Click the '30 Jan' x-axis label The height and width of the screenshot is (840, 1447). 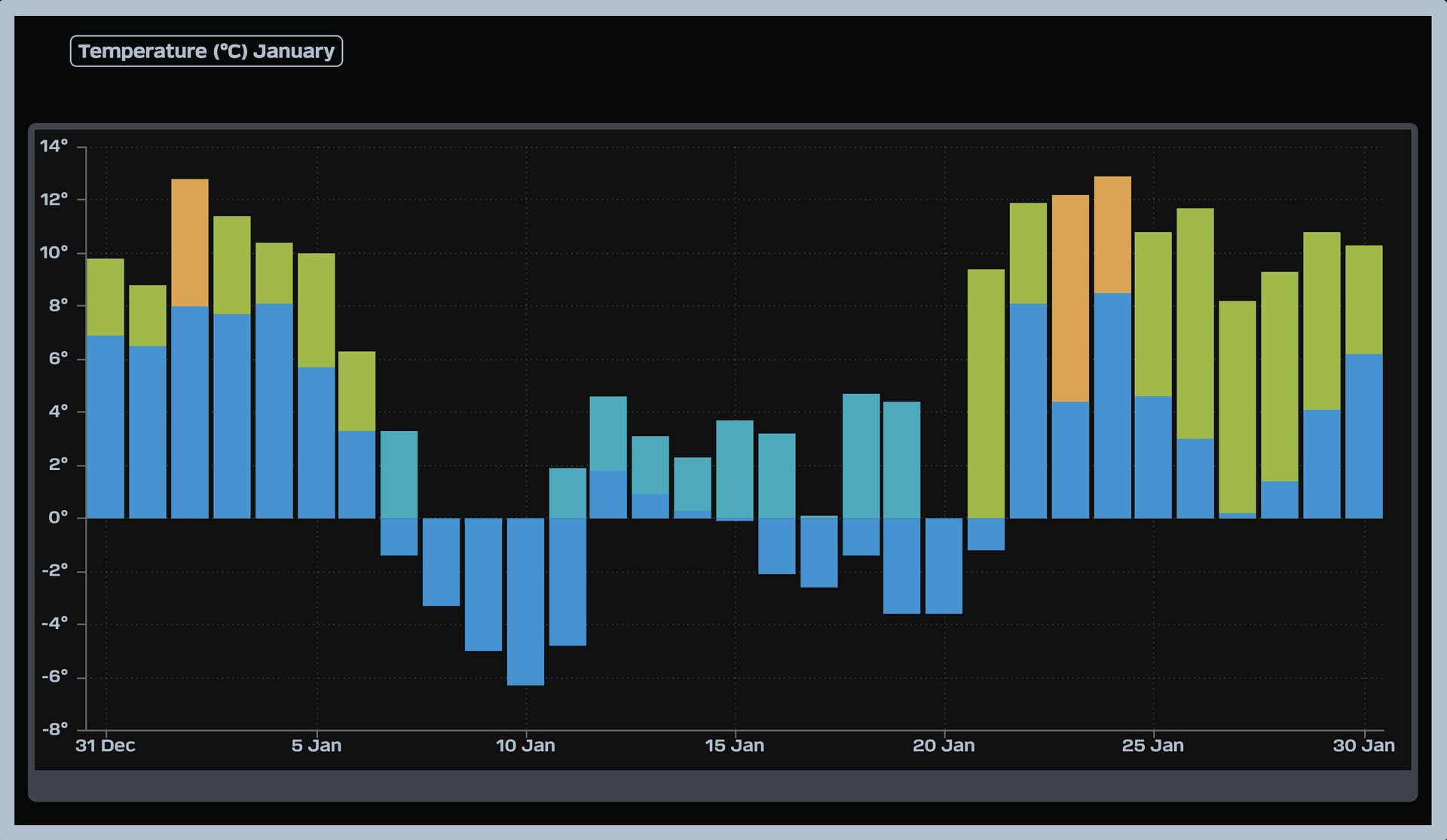1363,746
